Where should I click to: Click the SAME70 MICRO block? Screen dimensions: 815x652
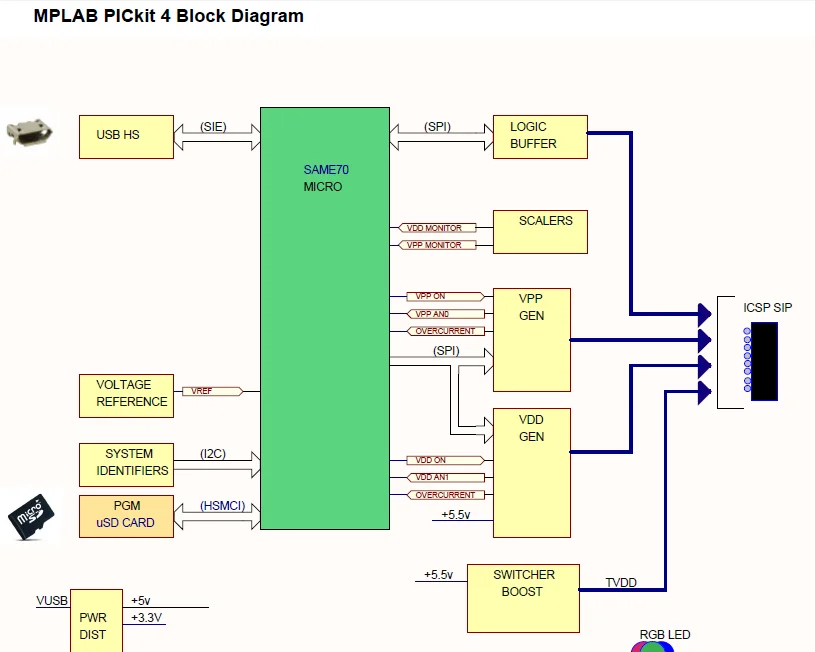324,300
